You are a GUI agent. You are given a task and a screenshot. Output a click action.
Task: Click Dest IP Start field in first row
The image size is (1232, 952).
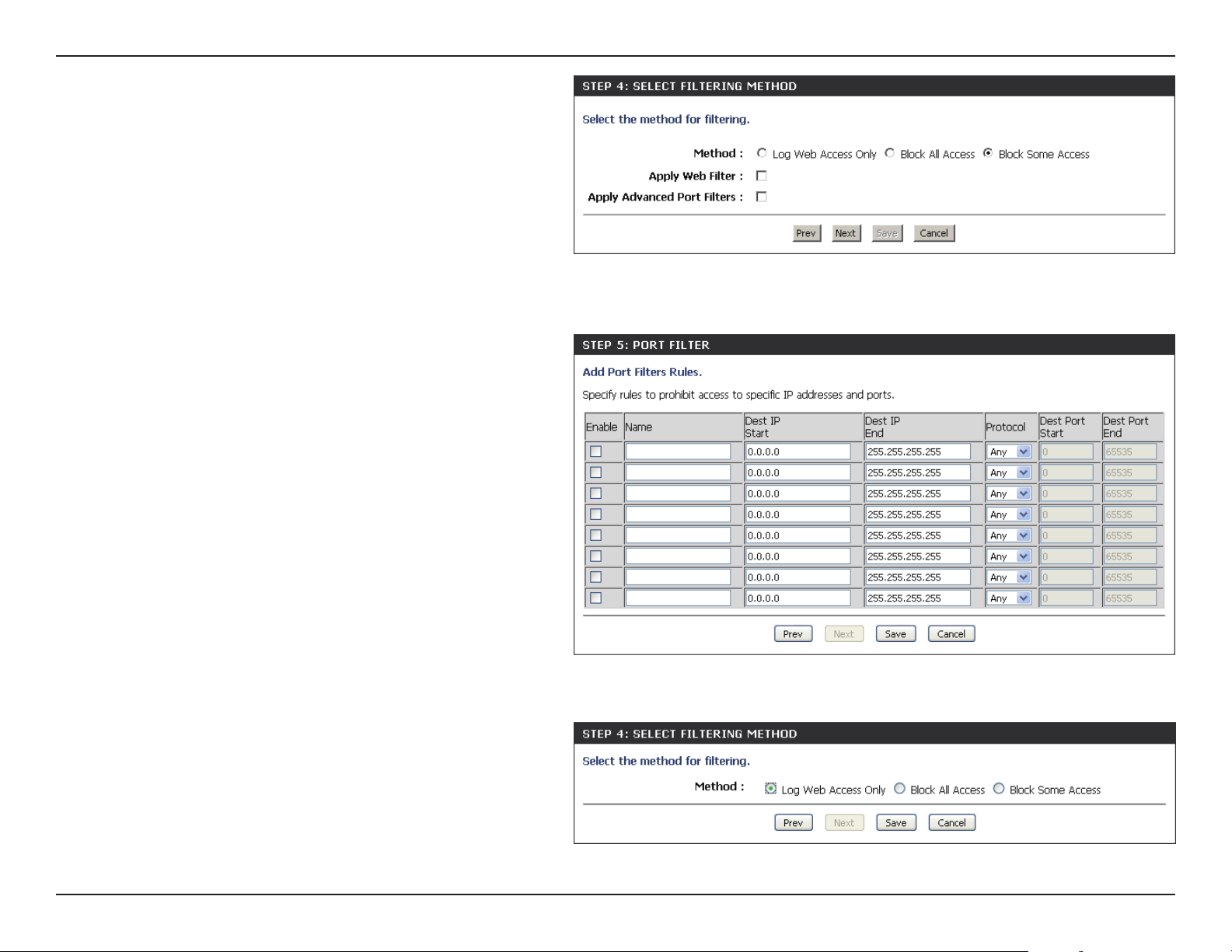(798, 452)
